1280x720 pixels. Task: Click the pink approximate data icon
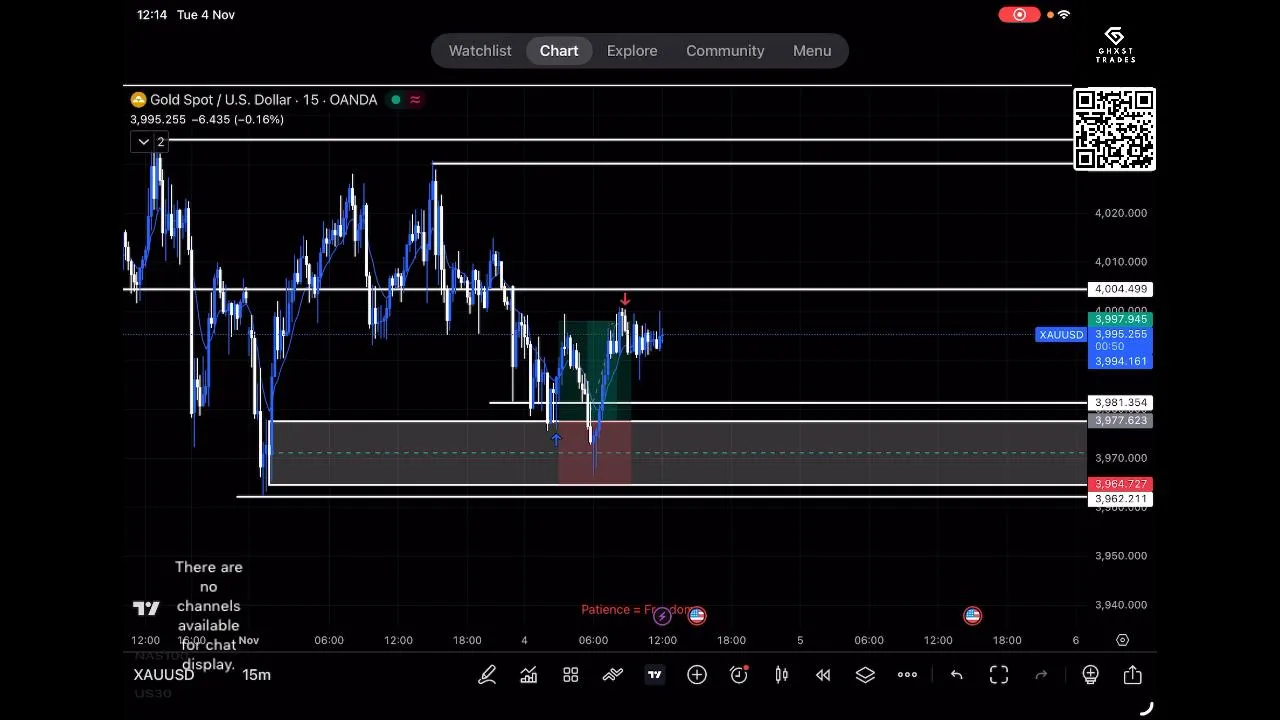point(415,100)
